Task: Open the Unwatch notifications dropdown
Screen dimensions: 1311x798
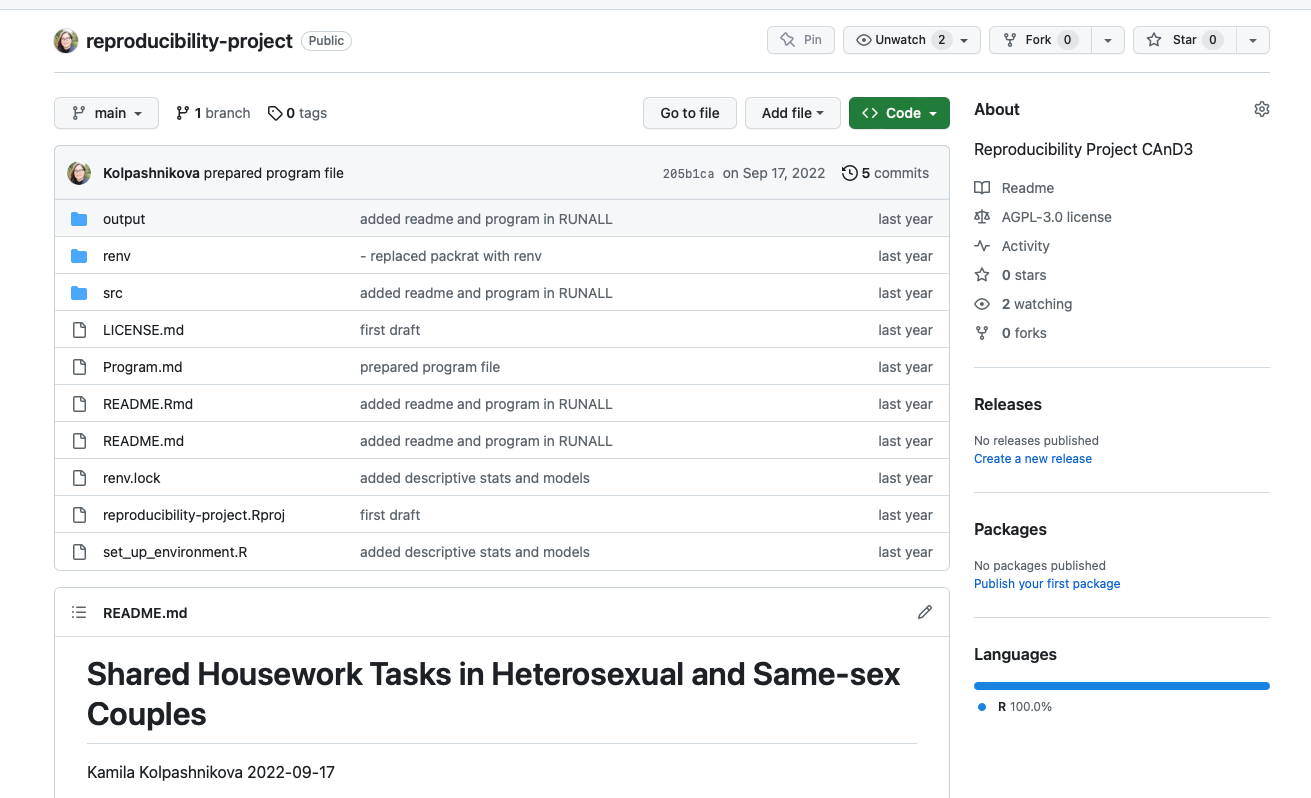Action: point(912,40)
